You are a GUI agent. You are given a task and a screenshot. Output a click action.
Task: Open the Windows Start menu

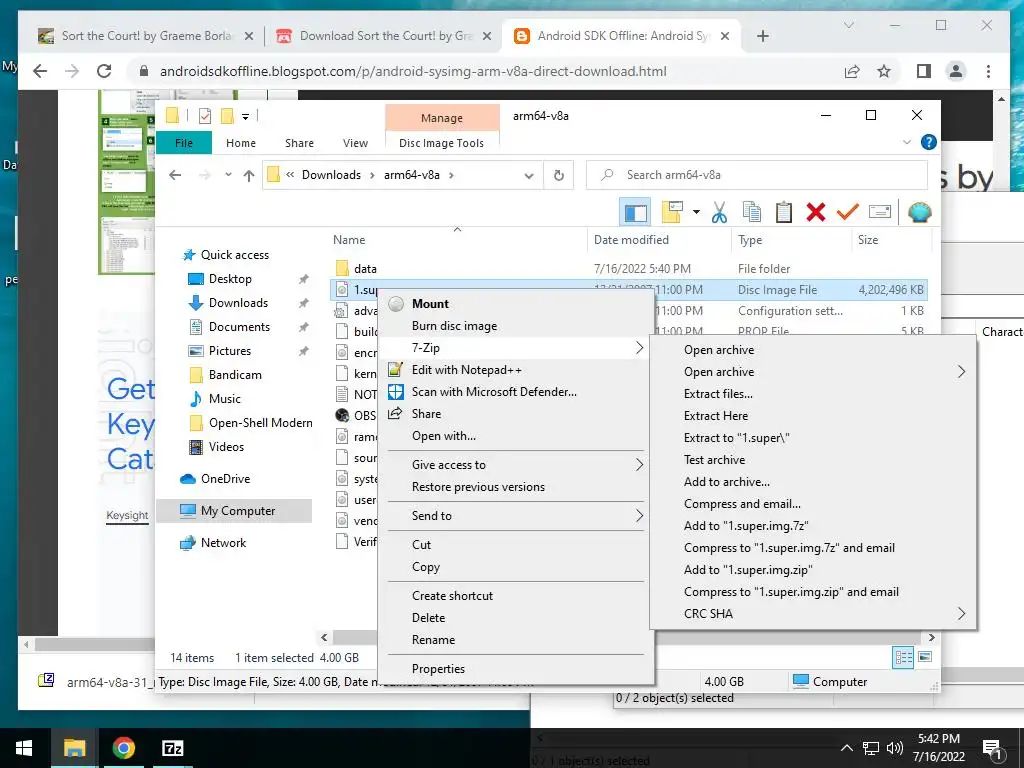(24, 748)
